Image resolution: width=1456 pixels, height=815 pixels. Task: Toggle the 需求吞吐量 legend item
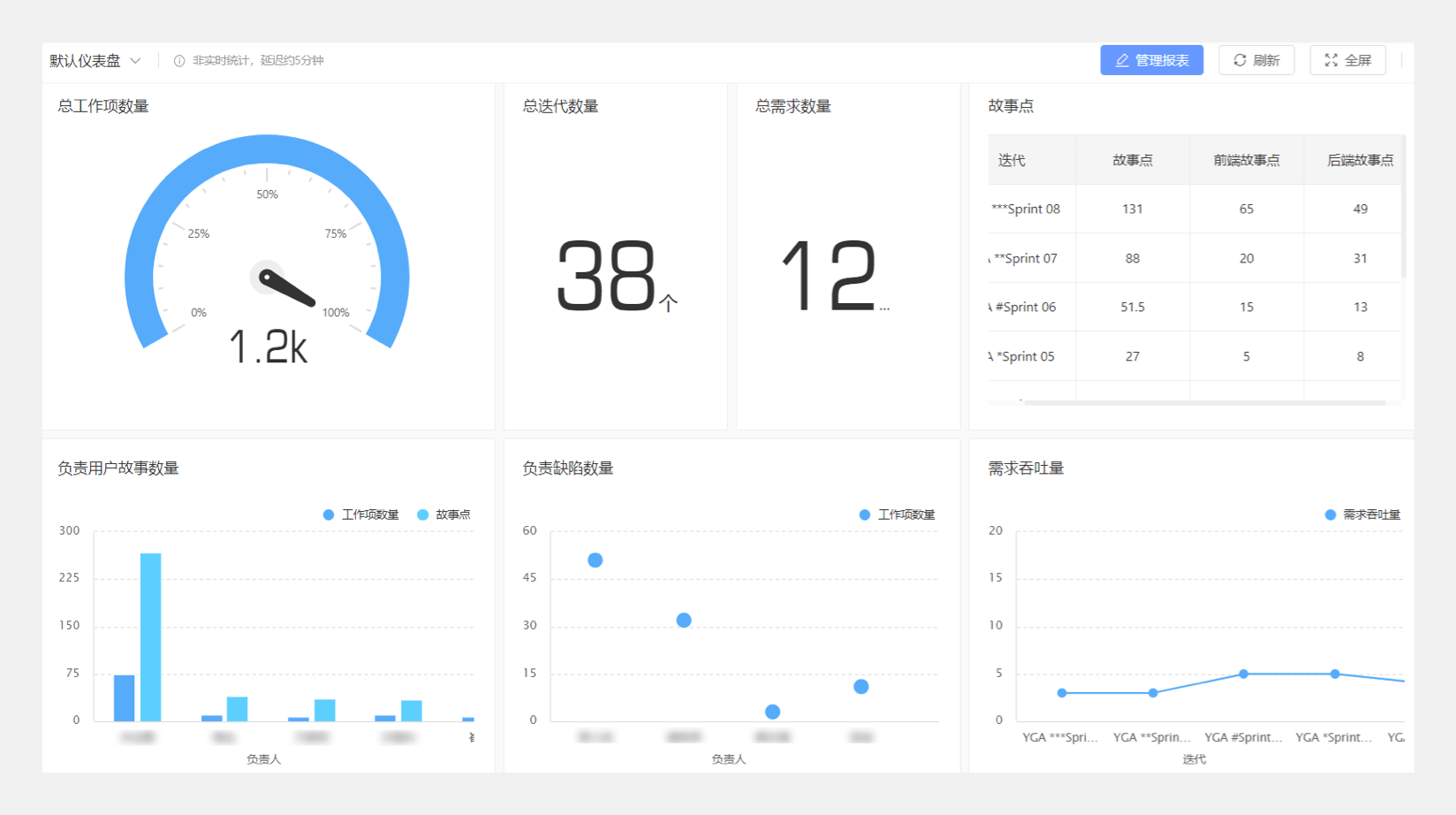pyautogui.click(x=1363, y=514)
